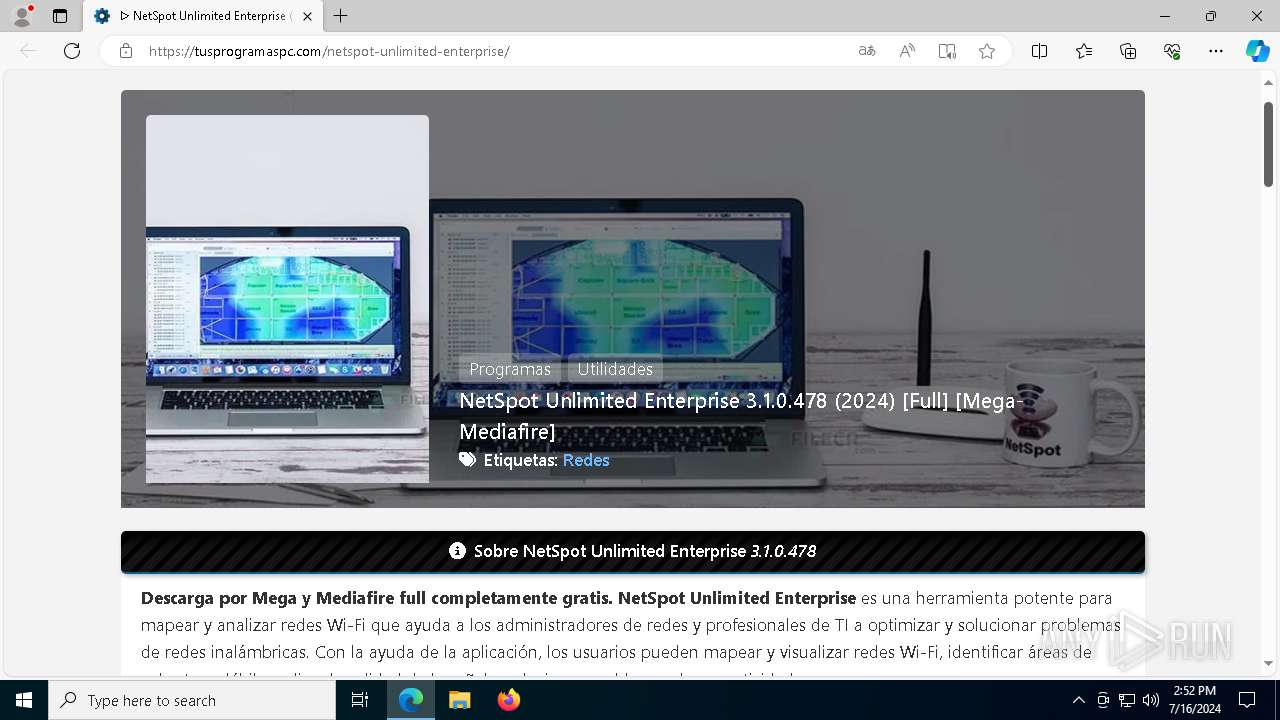Open the Copilot sidebar
1280x720 pixels.
(x=1258, y=51)
